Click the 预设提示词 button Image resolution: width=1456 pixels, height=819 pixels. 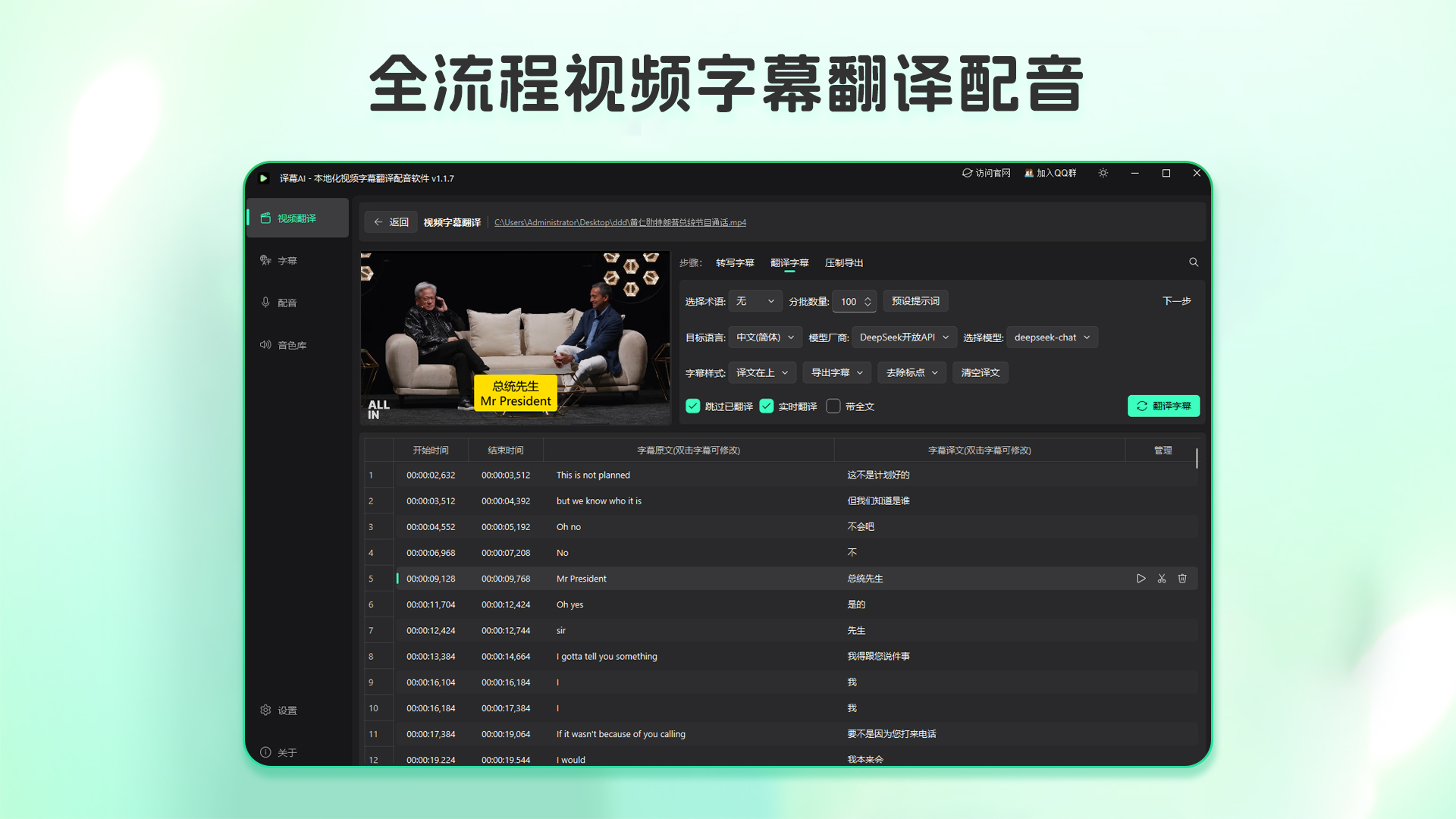(915, 302)
